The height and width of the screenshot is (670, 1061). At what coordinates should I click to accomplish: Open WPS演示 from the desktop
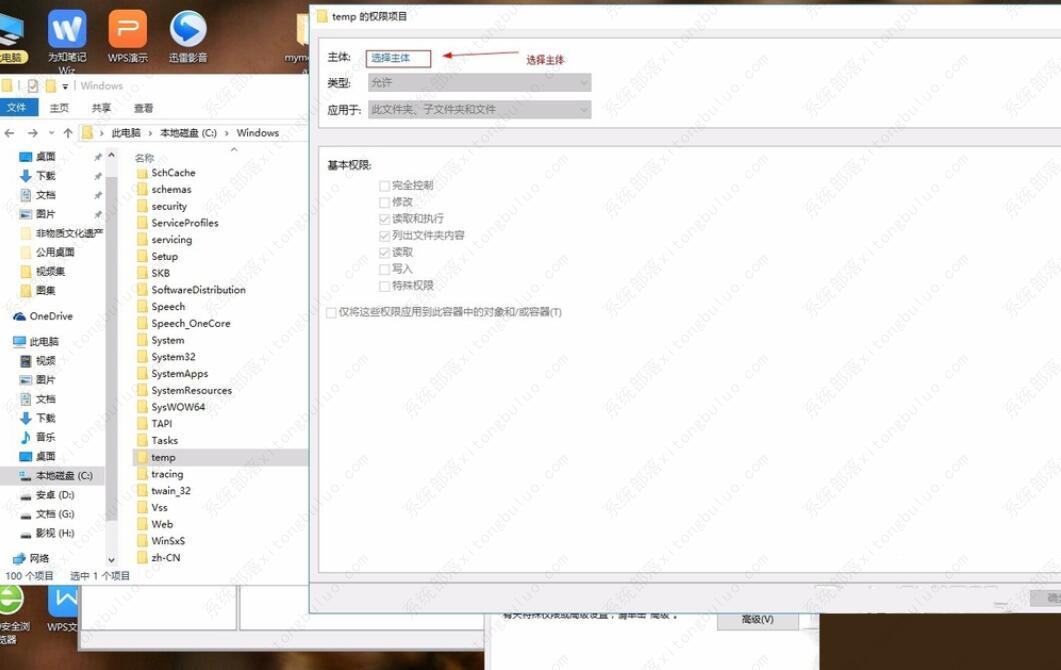126,30
